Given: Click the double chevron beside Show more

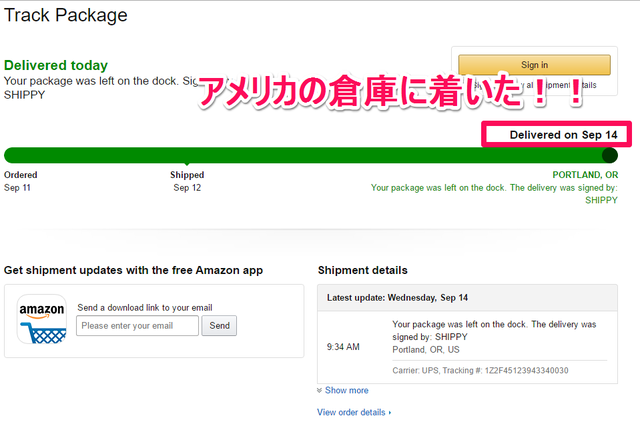Looking at the screenshot, I should point(320,390).
